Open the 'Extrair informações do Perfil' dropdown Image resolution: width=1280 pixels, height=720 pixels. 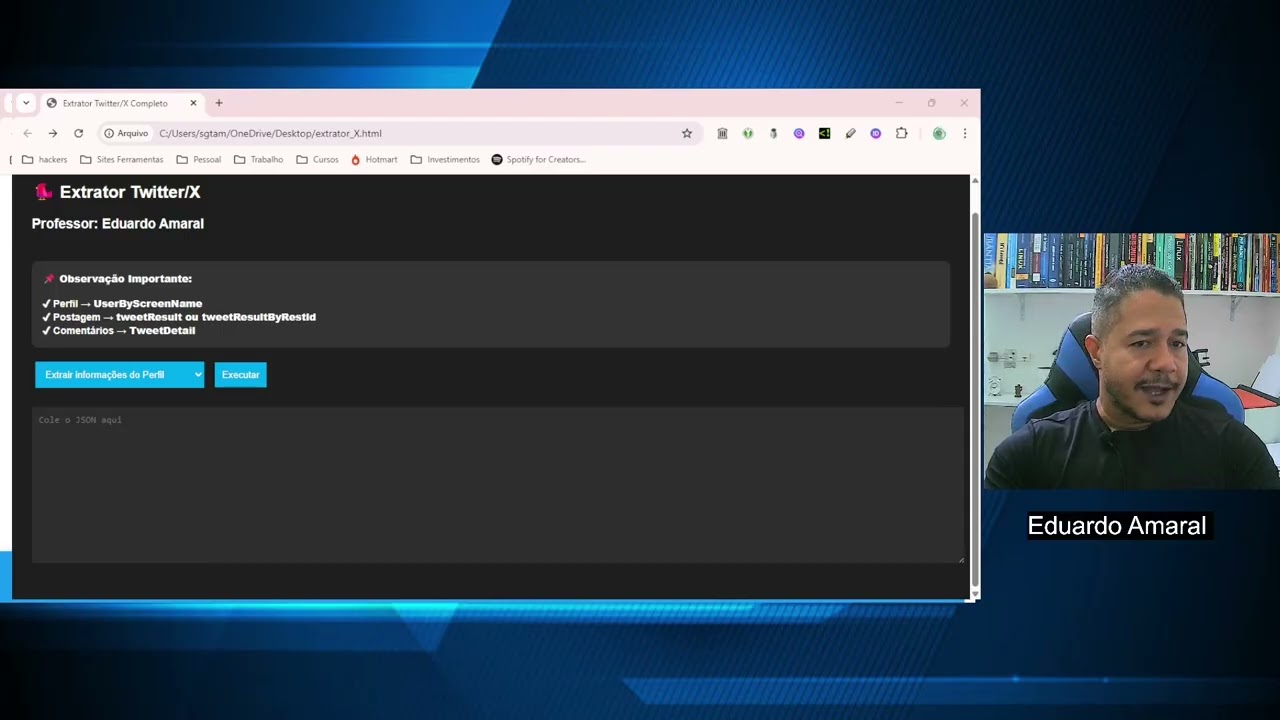[x=119, y=375]
